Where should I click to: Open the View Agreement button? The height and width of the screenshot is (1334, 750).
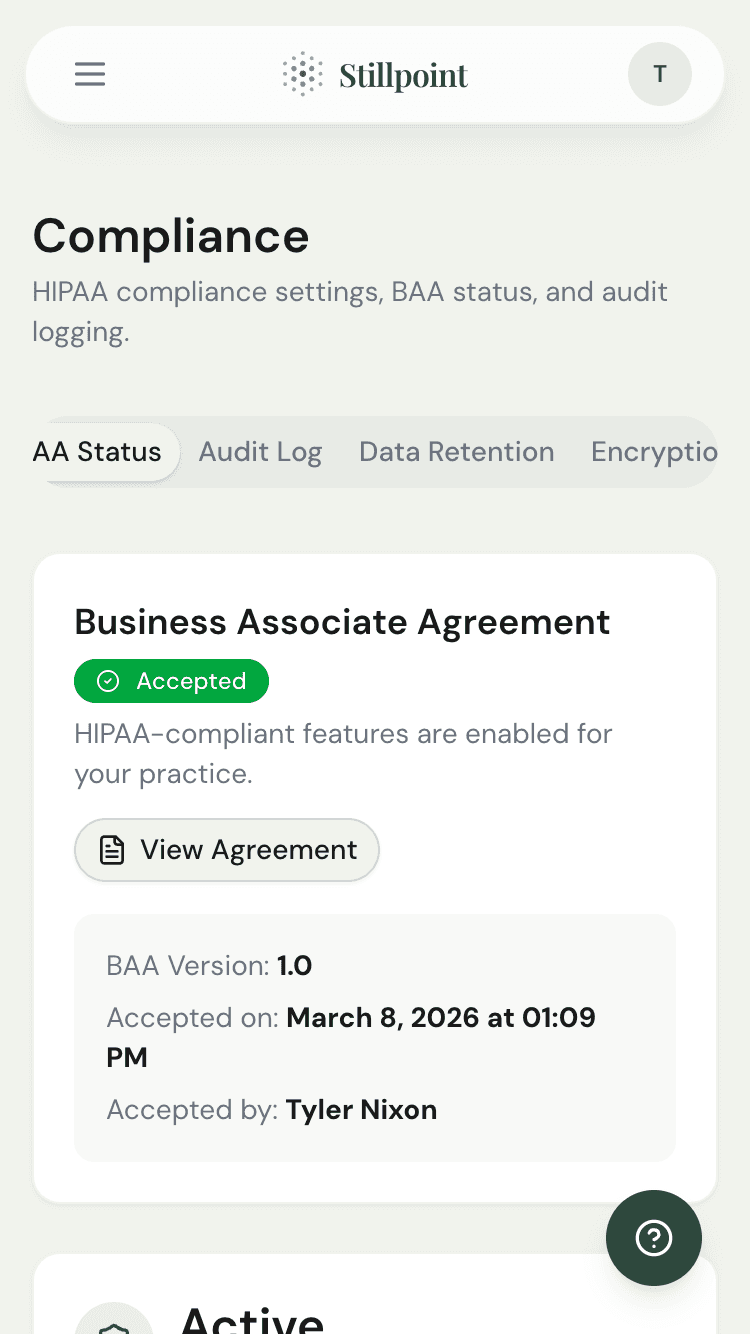click(226, 849)
